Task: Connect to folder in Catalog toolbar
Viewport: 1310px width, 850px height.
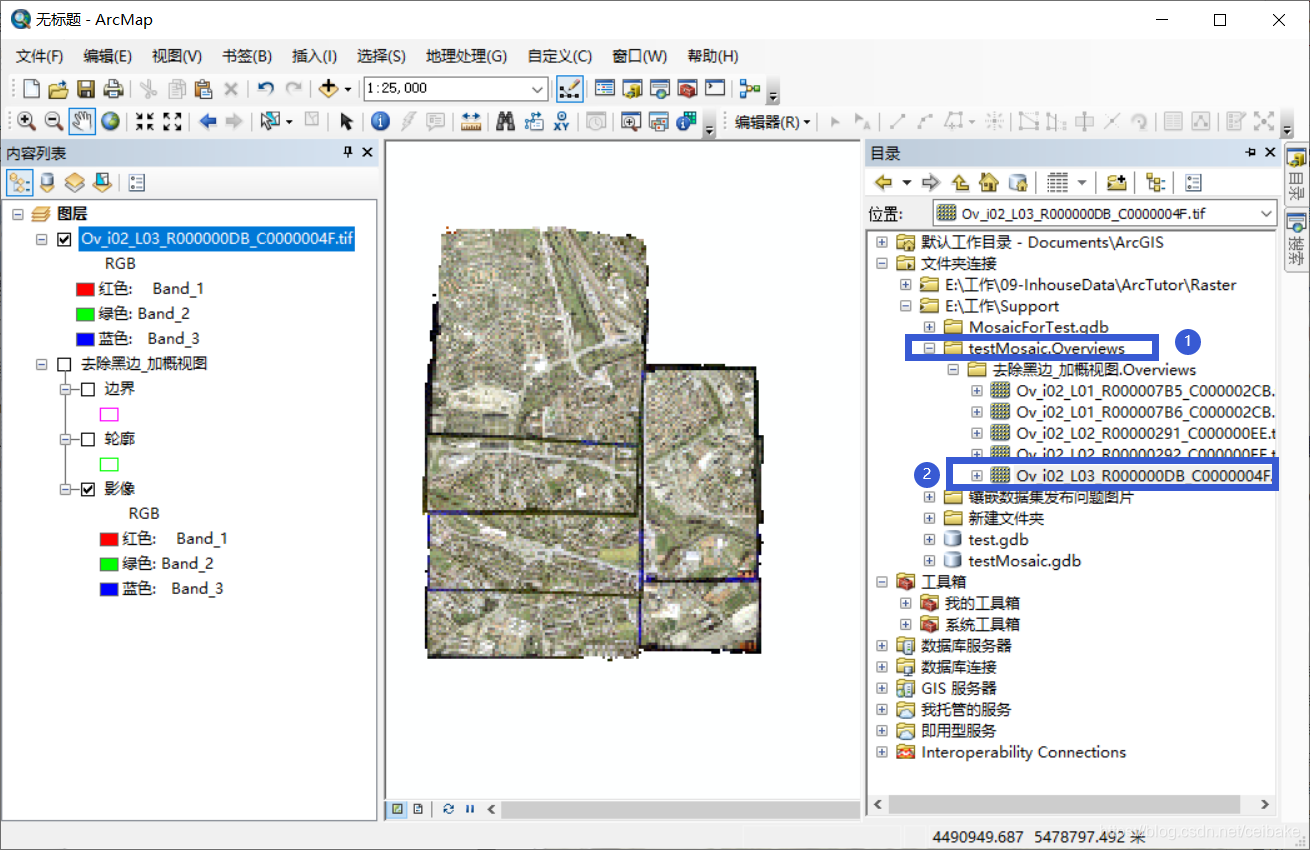Action: coord(1116,182)
